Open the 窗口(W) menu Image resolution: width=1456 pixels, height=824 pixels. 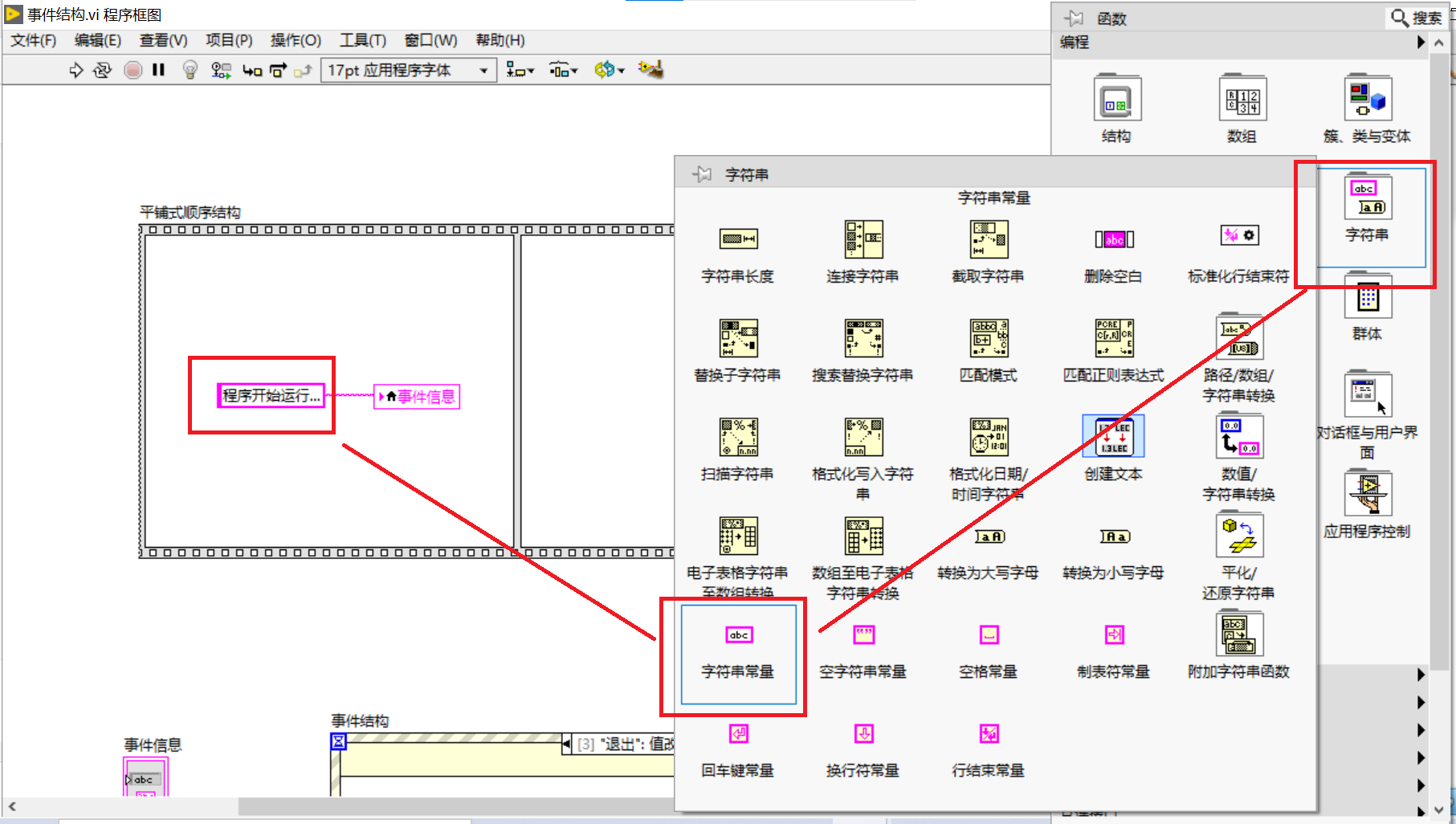click(430, 40)
